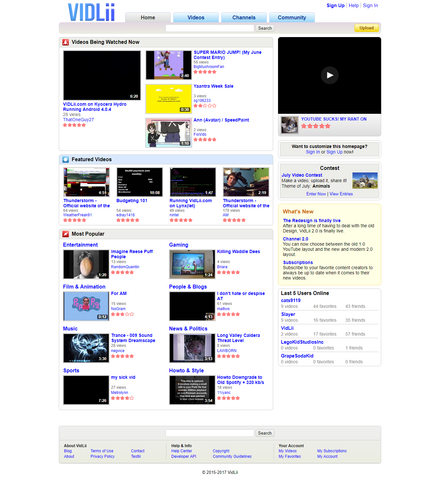This screenshot has height=480, width=440.
Task: Click the Videos Being Watched Now section icon
Action: pyautogui.click(x=66, y=42)
